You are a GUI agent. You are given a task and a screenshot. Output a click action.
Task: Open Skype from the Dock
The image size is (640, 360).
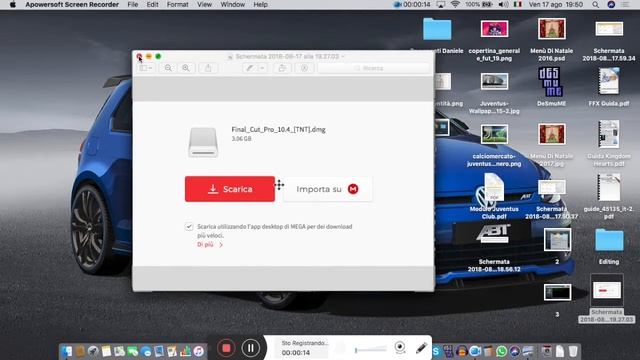436,351
